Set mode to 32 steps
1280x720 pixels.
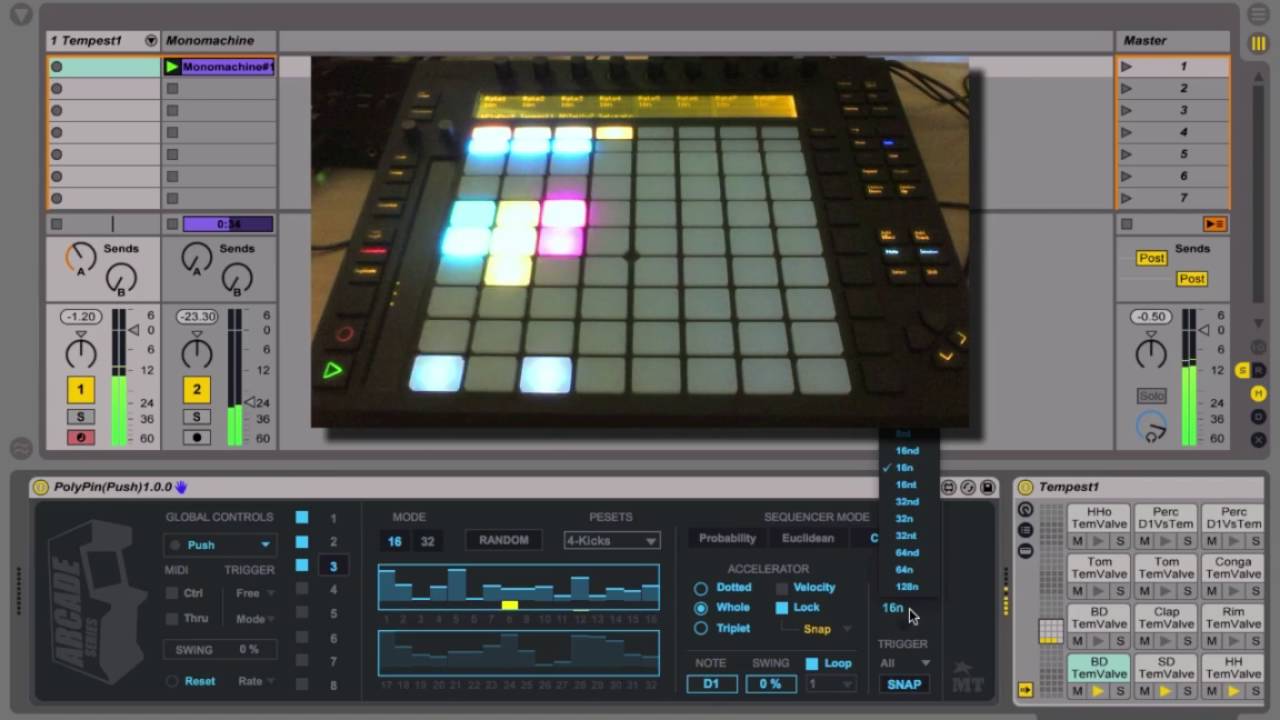click(x=428, y=541)
